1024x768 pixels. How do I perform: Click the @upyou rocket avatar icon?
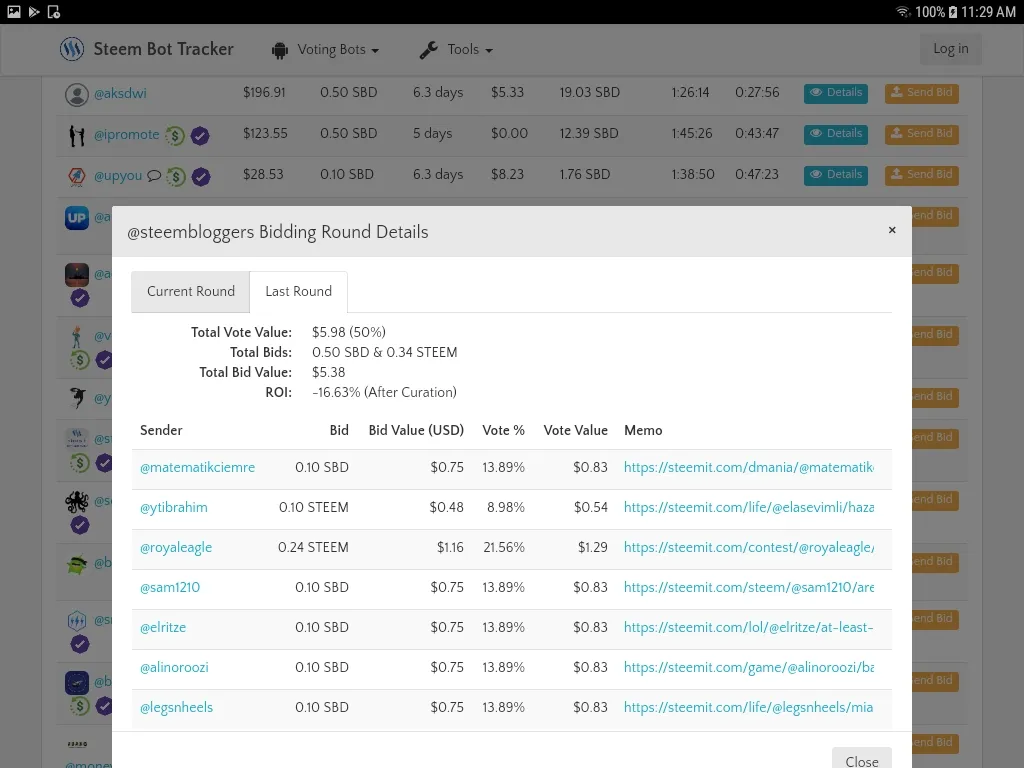coord(77,176)
